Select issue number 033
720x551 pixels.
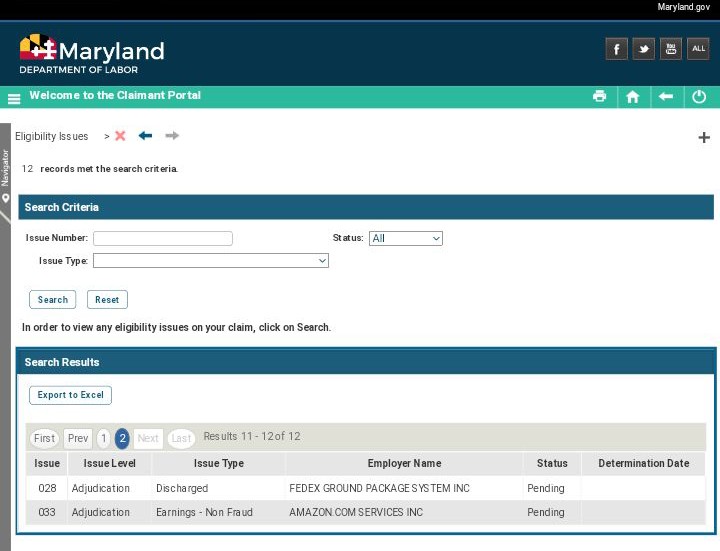pyautogui.click(x=47, y=512)
